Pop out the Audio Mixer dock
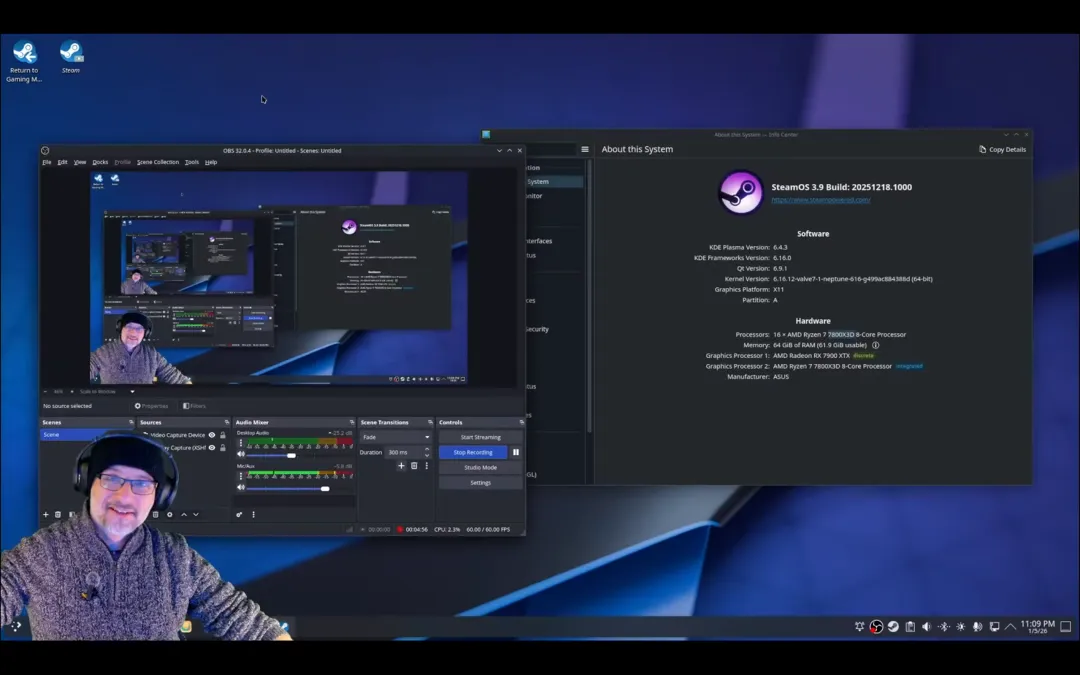Viewport: 1080px width, 675px height. point(352,422)
